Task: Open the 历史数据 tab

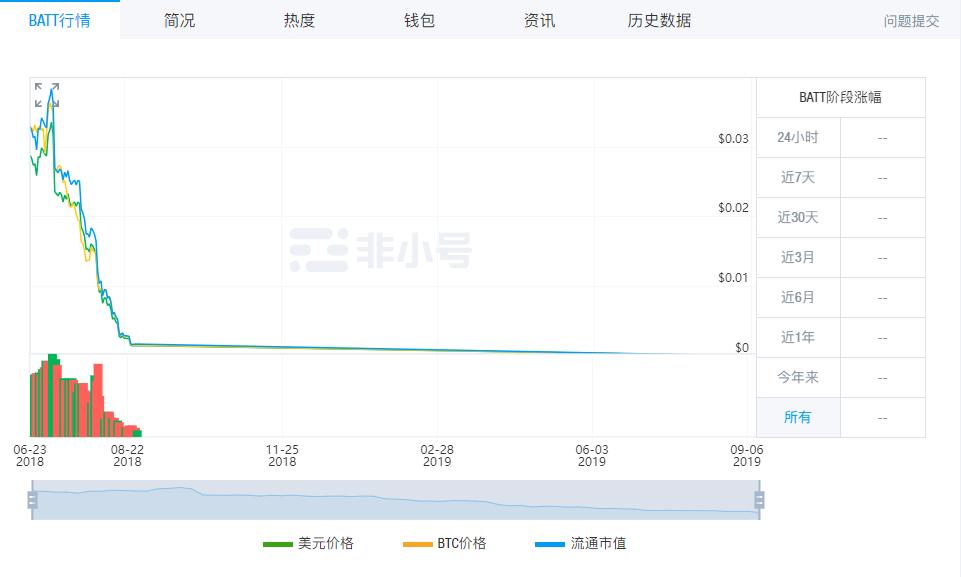Action: coord(659,19)
